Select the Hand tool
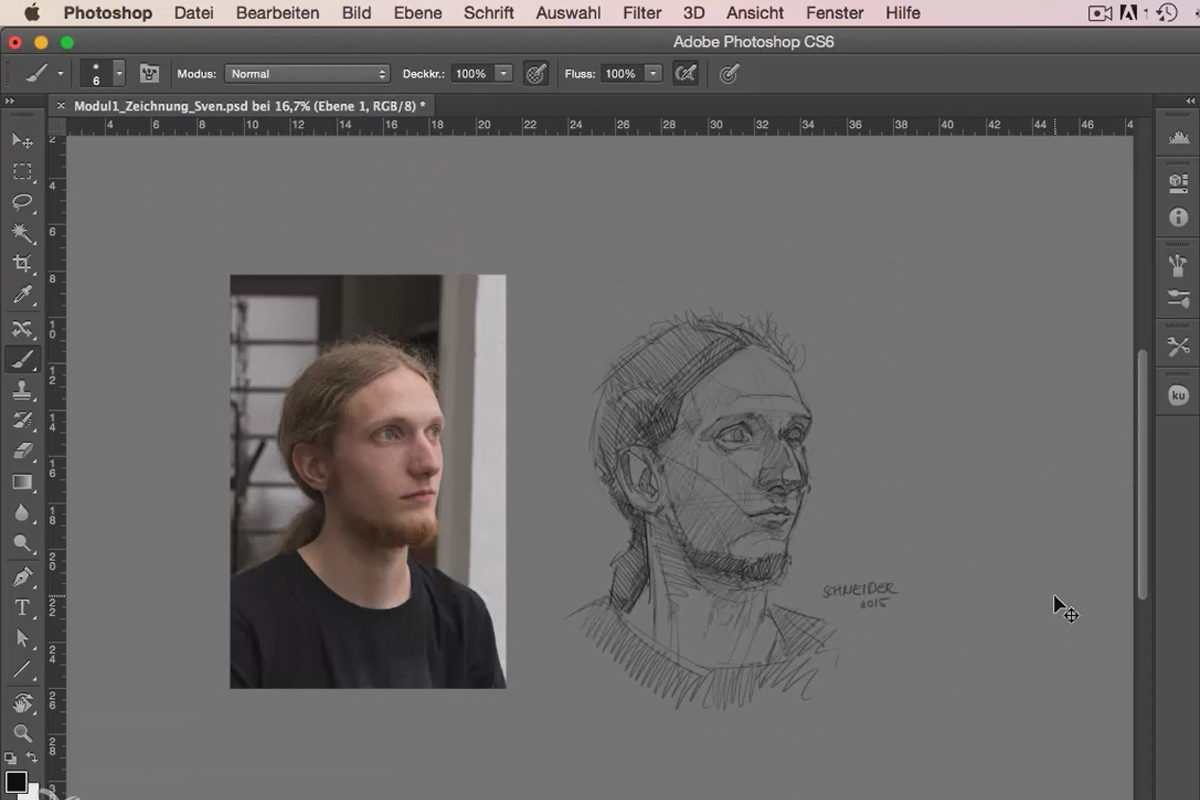Screen dimensions: 1200x800 tap(22, 703)
